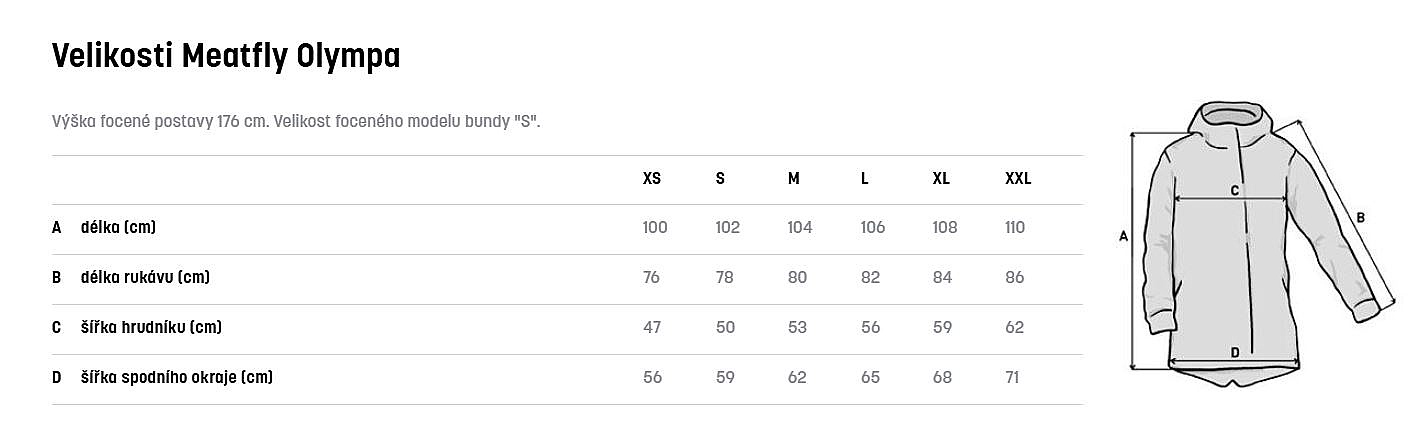Viewport: 1426px width, 441px height.
Task: Click the letter A on jacket diagram
Action: (x=1123, y=237)
